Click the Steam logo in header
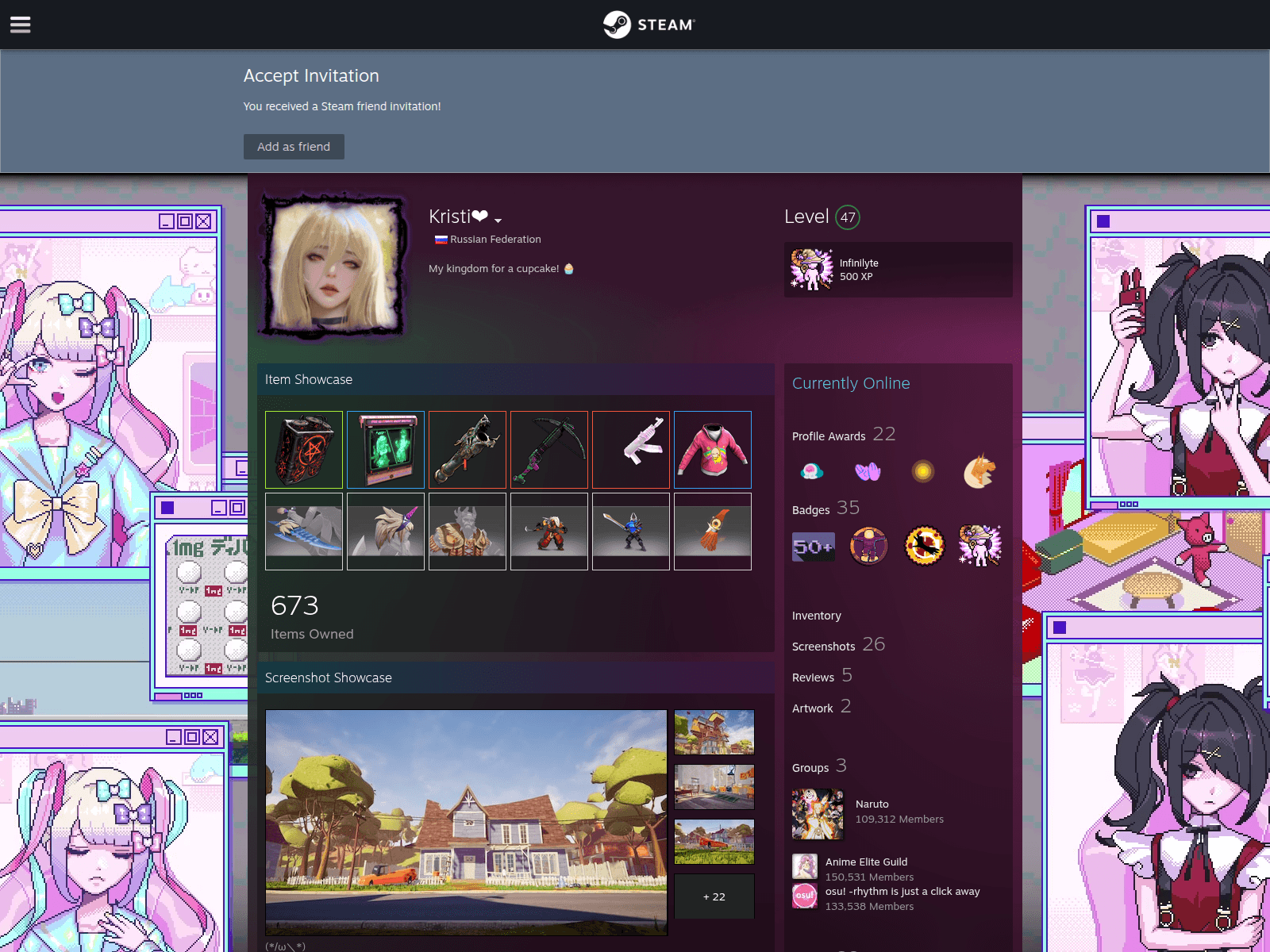 pyautogui.click(x=648, y=25)
